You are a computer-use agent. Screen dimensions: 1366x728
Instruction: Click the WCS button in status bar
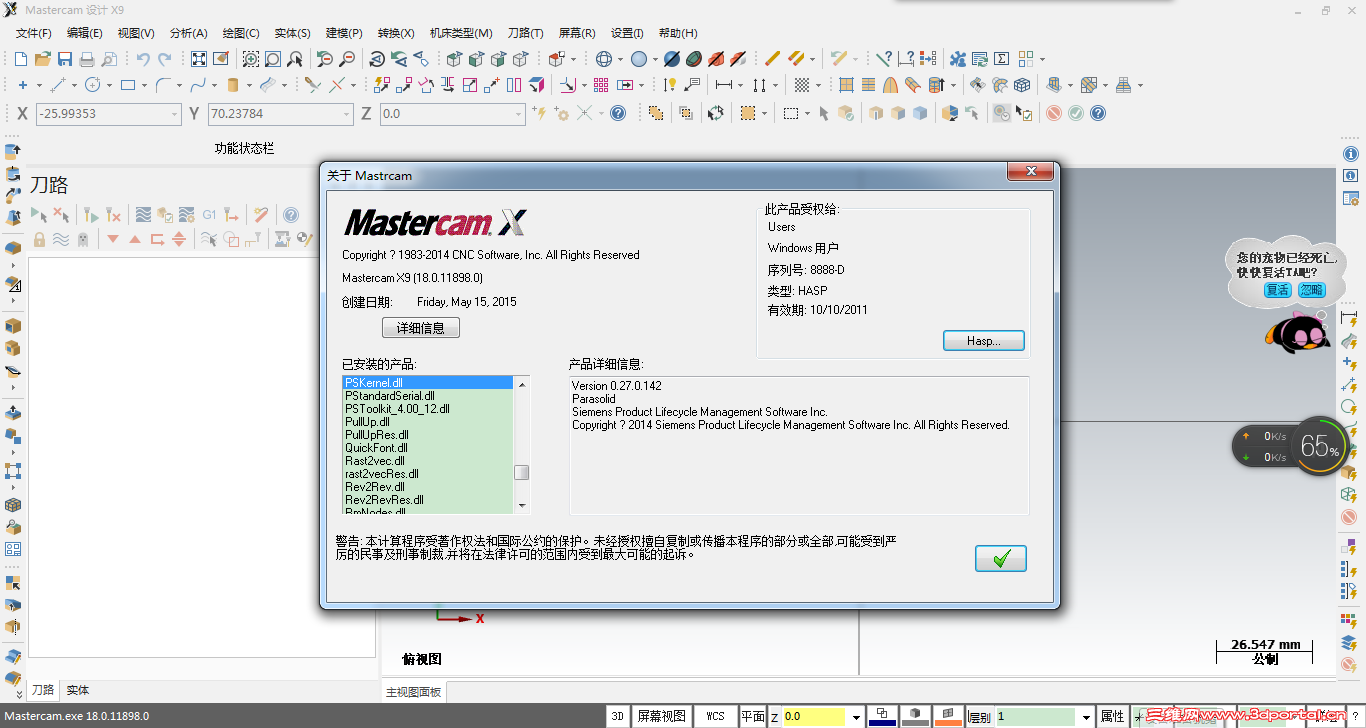coord(716,716)
